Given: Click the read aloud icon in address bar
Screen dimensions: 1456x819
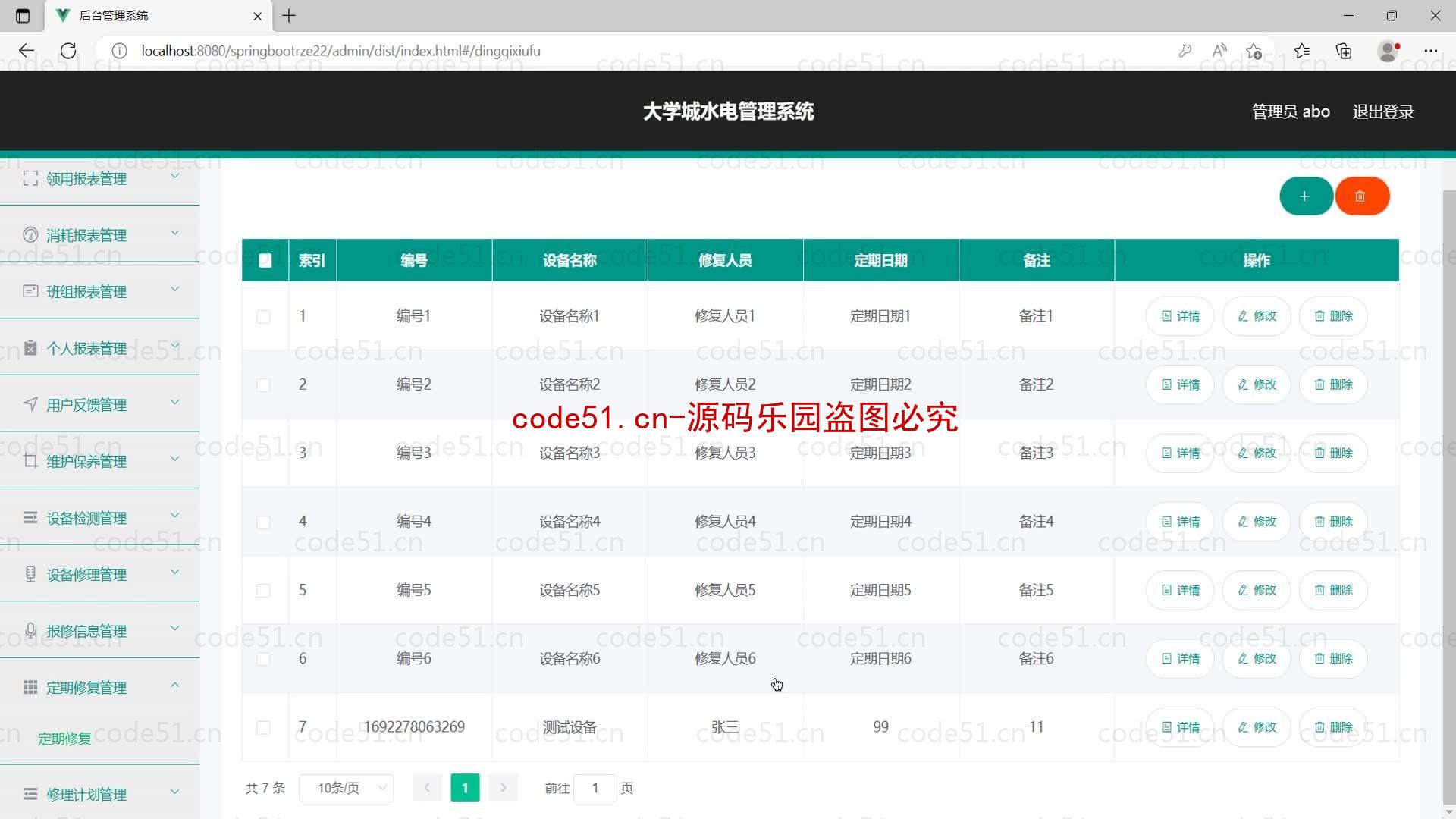Looking at the screenshot, I should [x=1219, y=51].
